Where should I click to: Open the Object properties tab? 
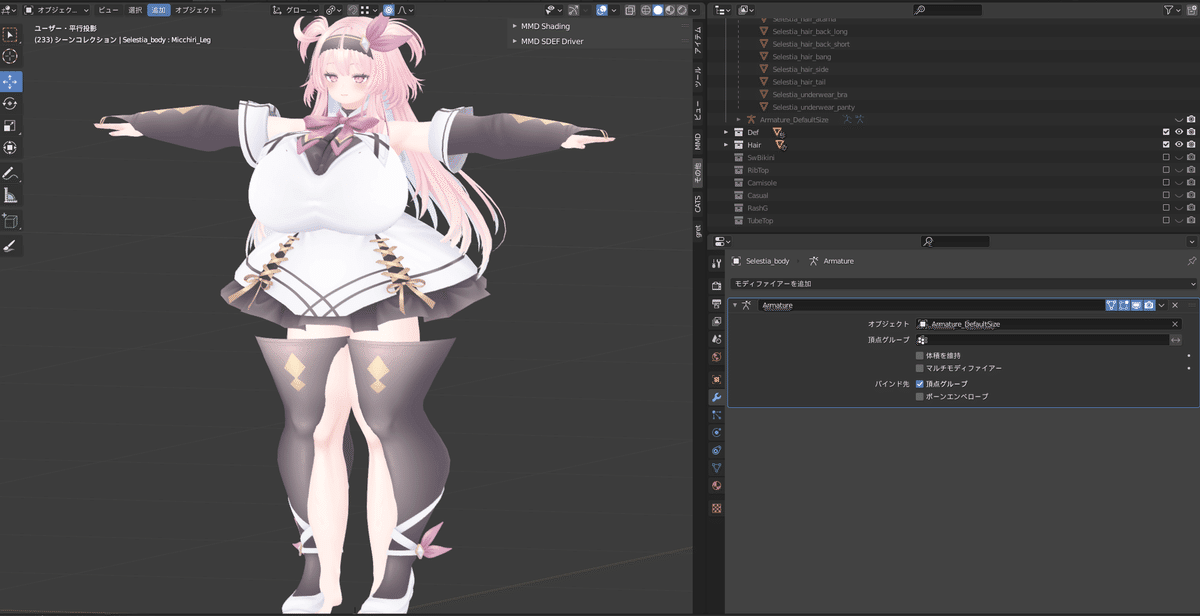[x=716, y=380]
